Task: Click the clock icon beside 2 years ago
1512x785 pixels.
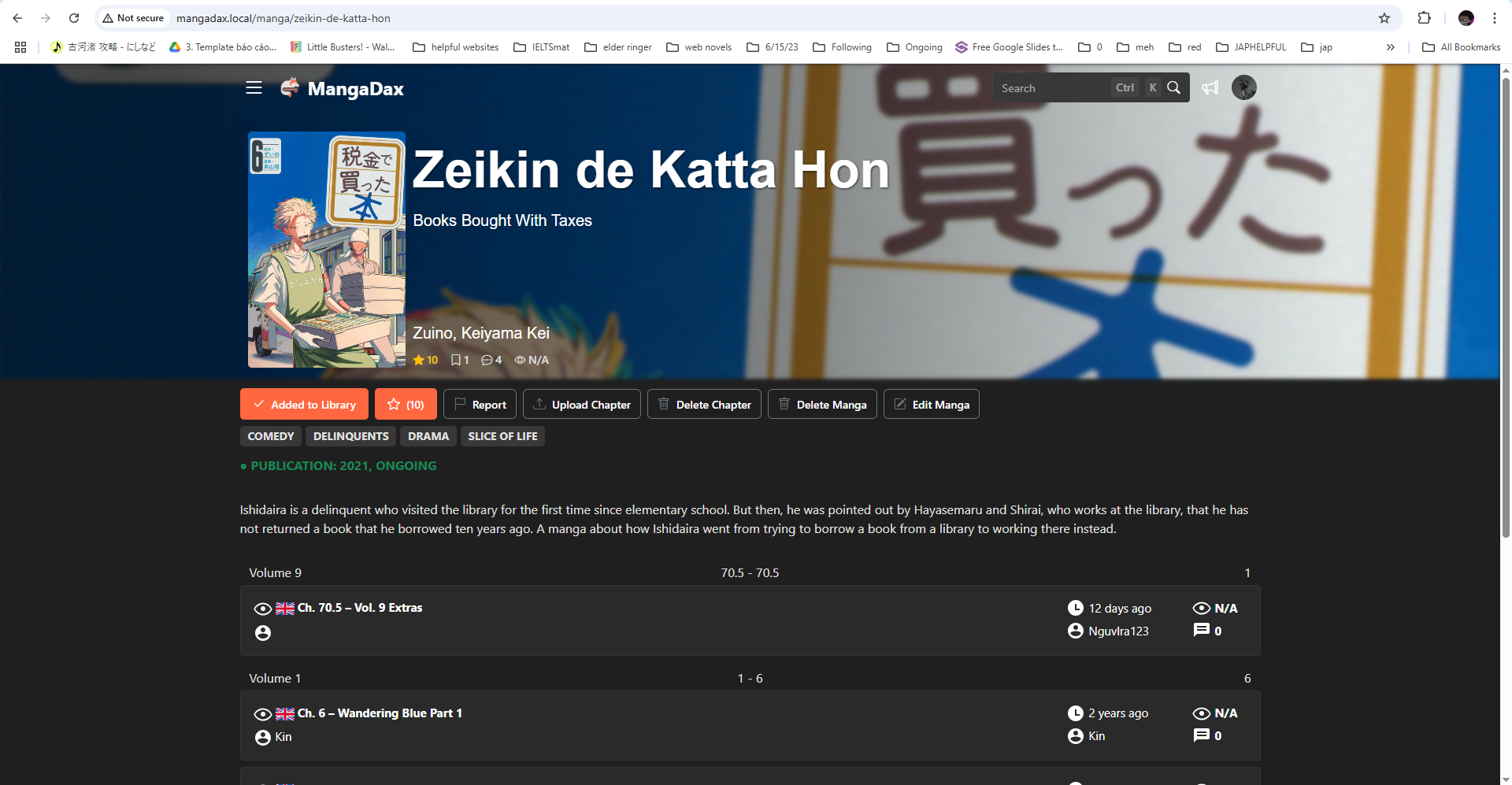Action: [1076, 713]
